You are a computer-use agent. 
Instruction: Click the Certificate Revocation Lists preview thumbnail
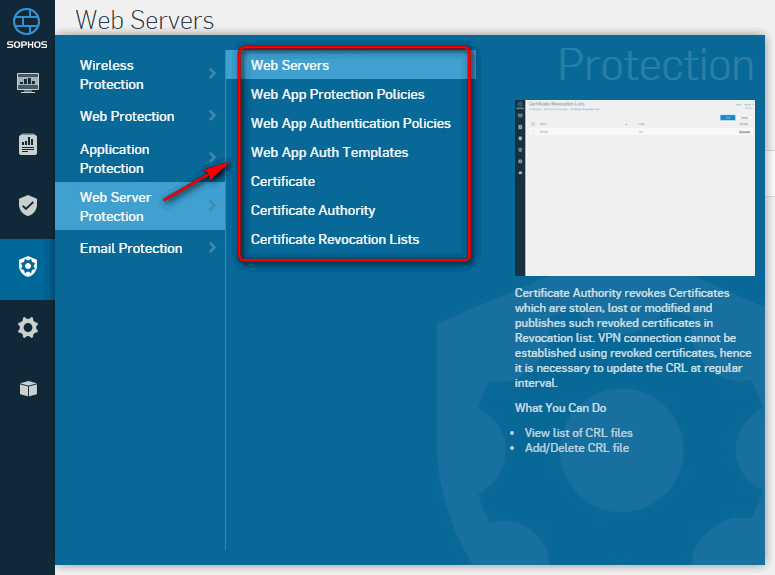pos(635,188)
